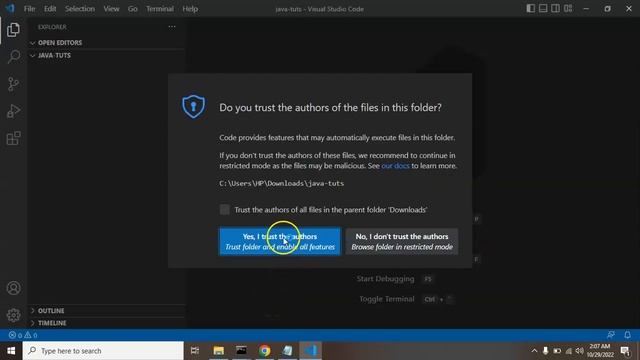Click errors and warnings status indicator
640x360 pixels.
(23, 335)
